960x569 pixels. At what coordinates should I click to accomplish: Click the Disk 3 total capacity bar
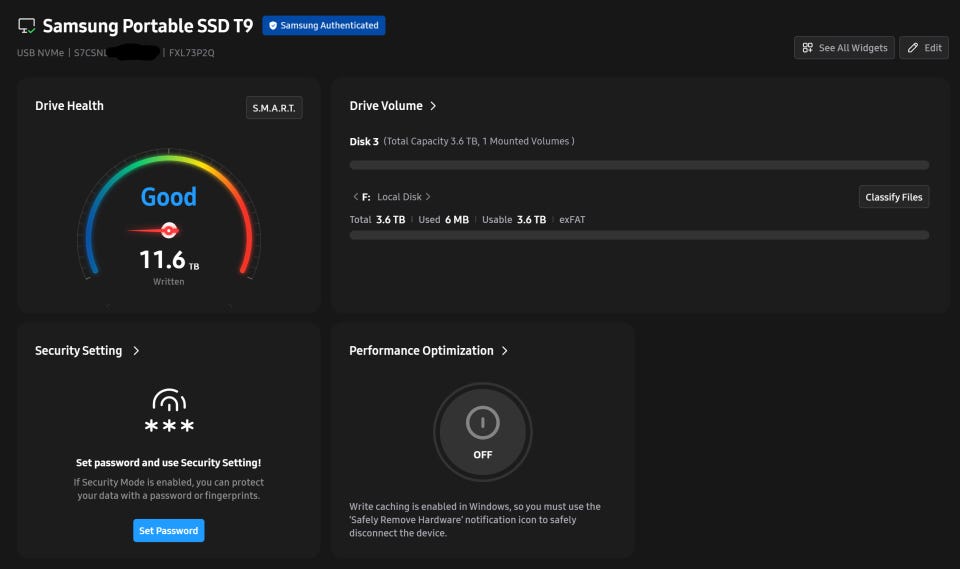639,165
